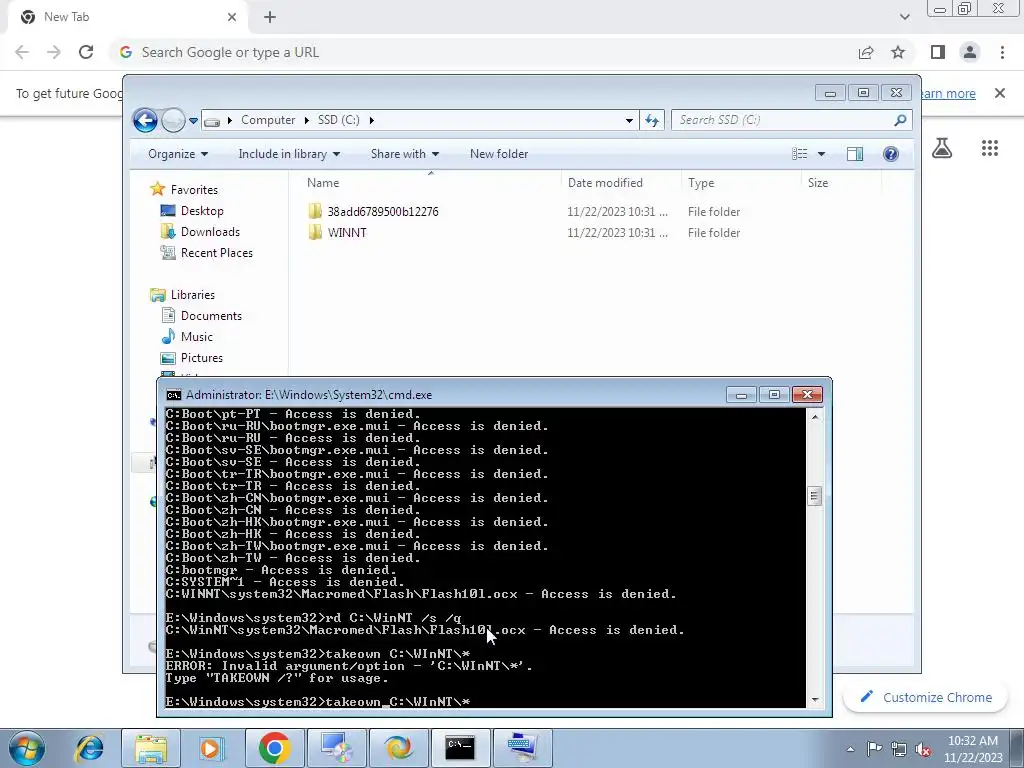Click Explorer forward button
This screenshot has width=1024, height=768.
tap(173, 120)
